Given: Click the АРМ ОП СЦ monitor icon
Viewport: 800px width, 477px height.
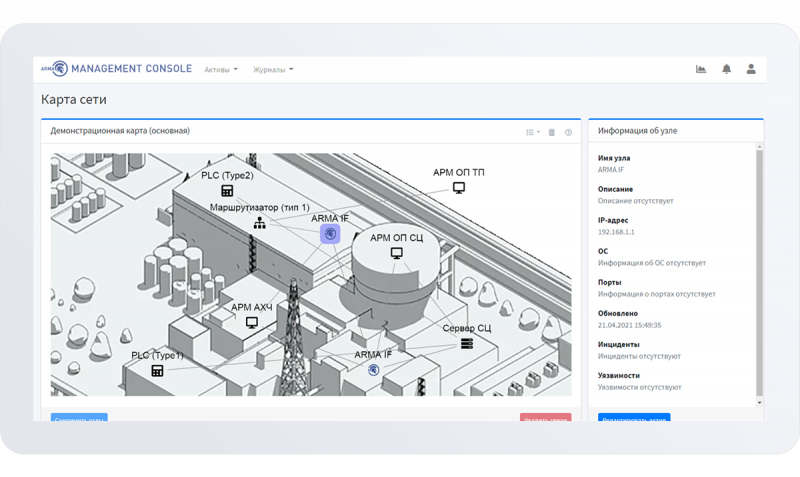Looking at the screenshot, I should click(396, 254).
